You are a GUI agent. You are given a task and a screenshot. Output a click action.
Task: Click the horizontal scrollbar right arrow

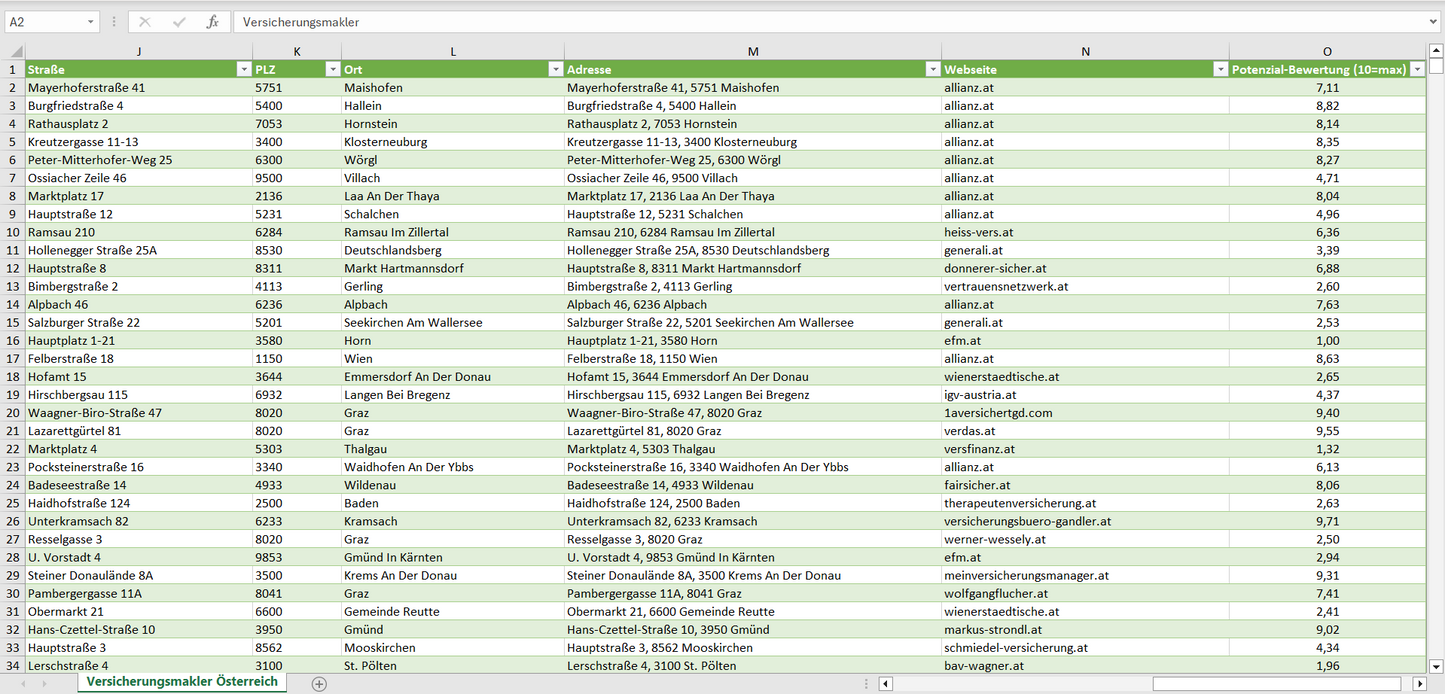tap(1419, 684)
